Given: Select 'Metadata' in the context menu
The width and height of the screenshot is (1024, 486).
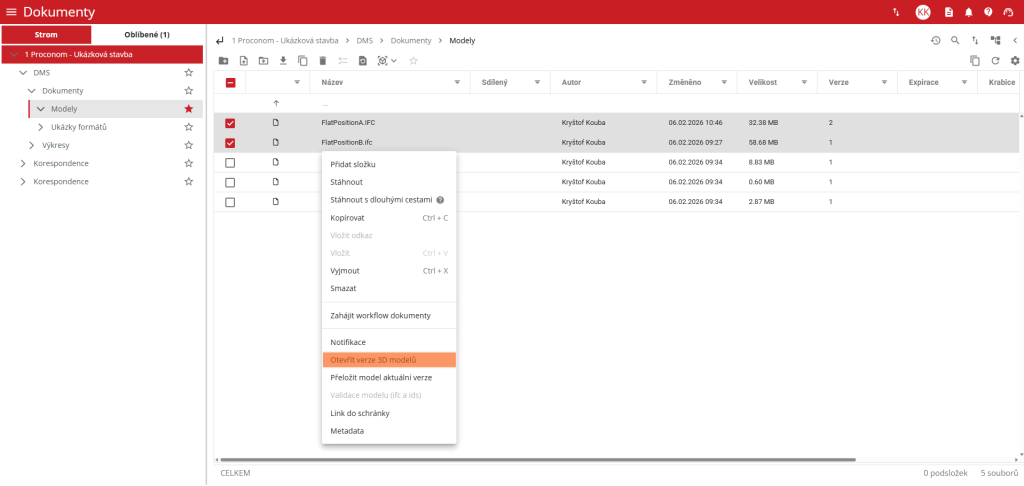Looking at the screenshot, I should tap(347, 431).
